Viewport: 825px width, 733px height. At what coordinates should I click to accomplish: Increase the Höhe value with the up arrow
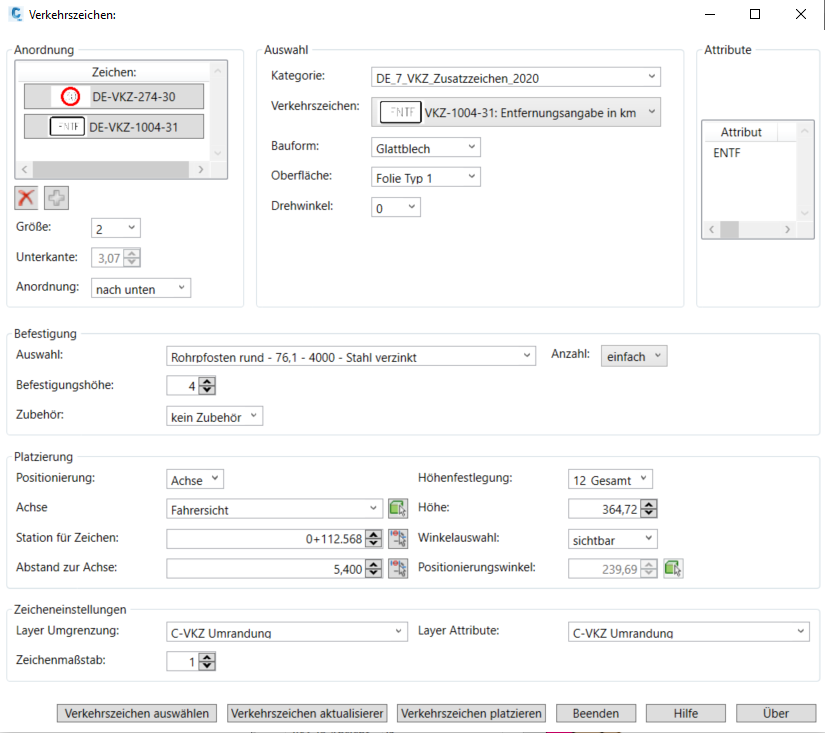649,504
